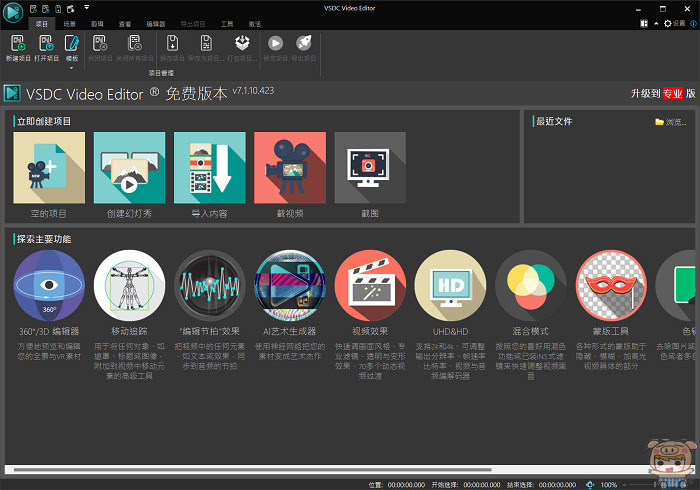
Task: Click the 导出项目 rocket icon
Action: pos(304,43)
